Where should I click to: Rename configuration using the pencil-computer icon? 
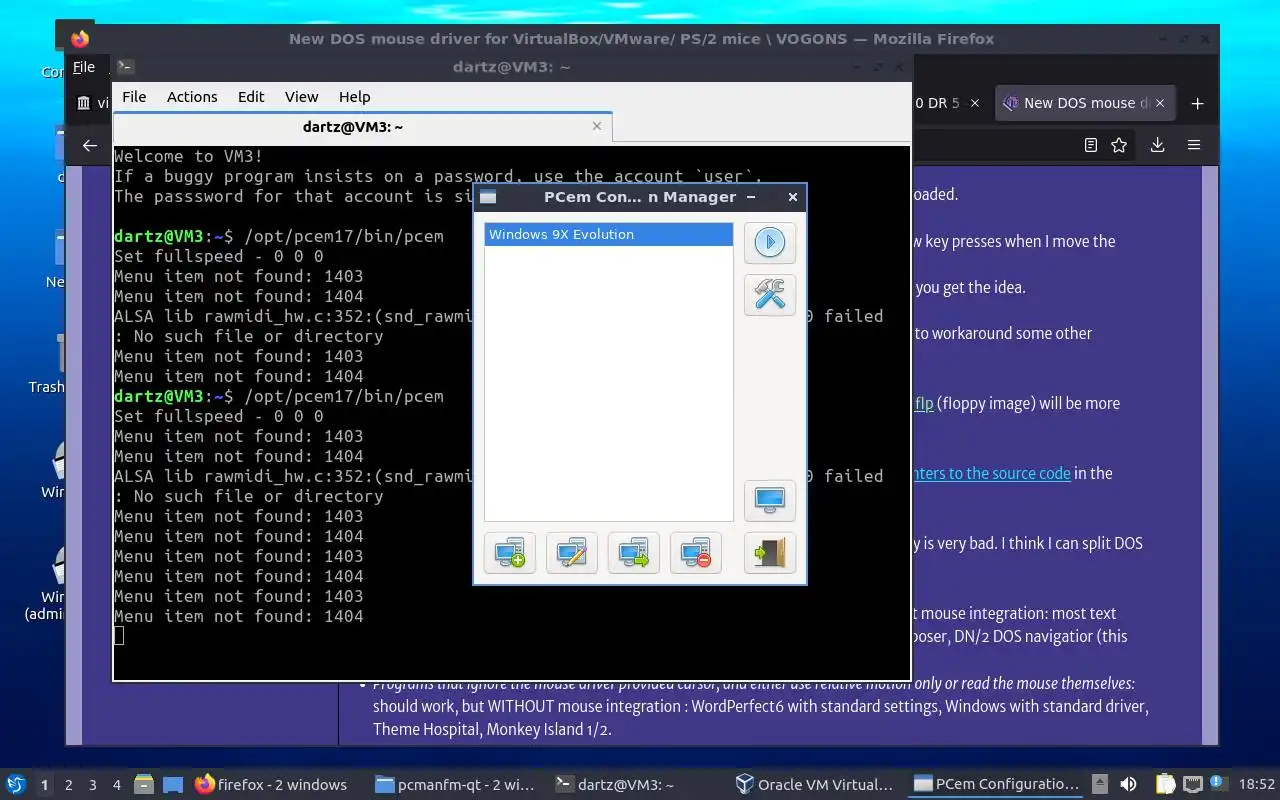(572, 553)
